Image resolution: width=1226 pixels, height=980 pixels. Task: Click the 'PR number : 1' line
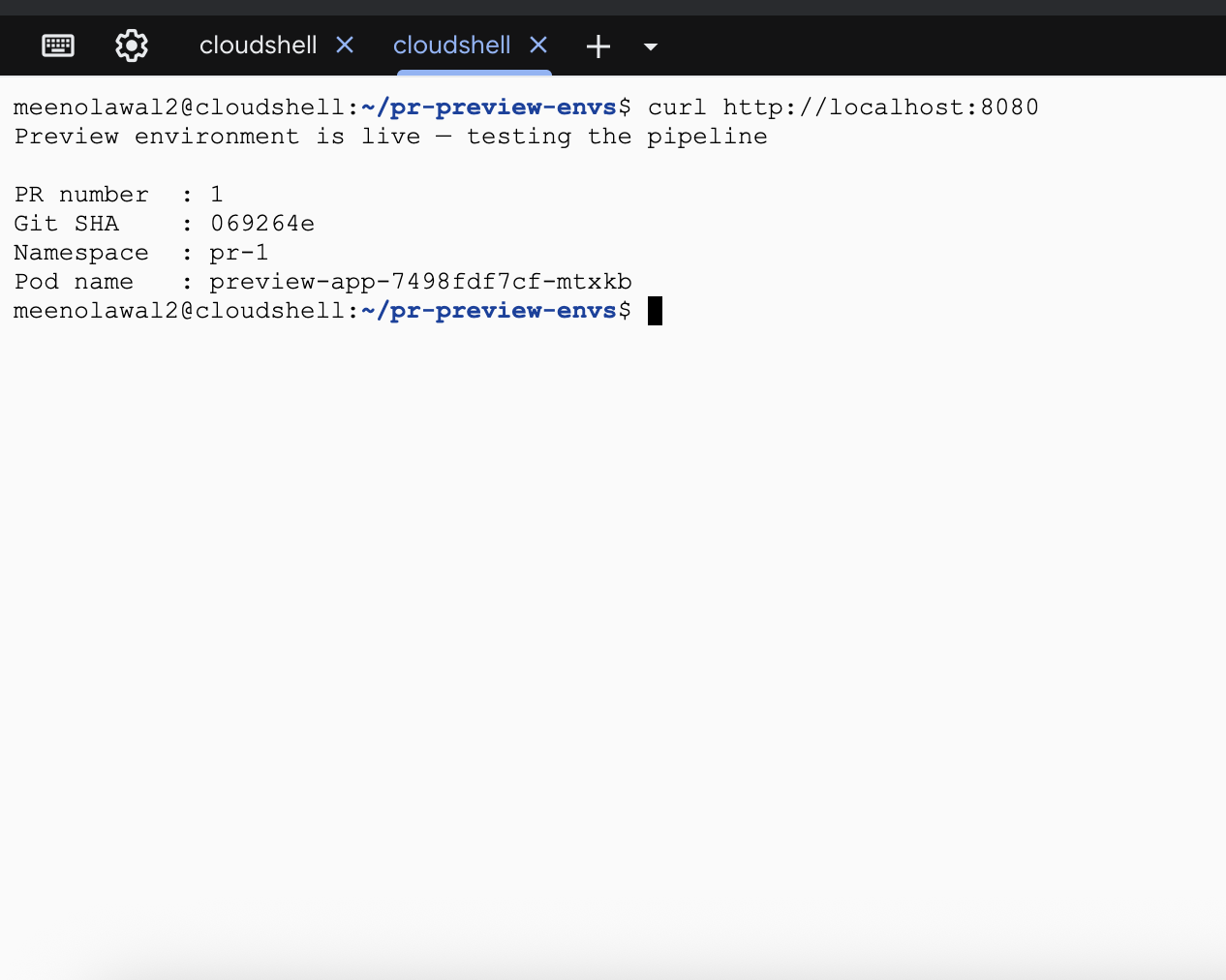point(118,195)
